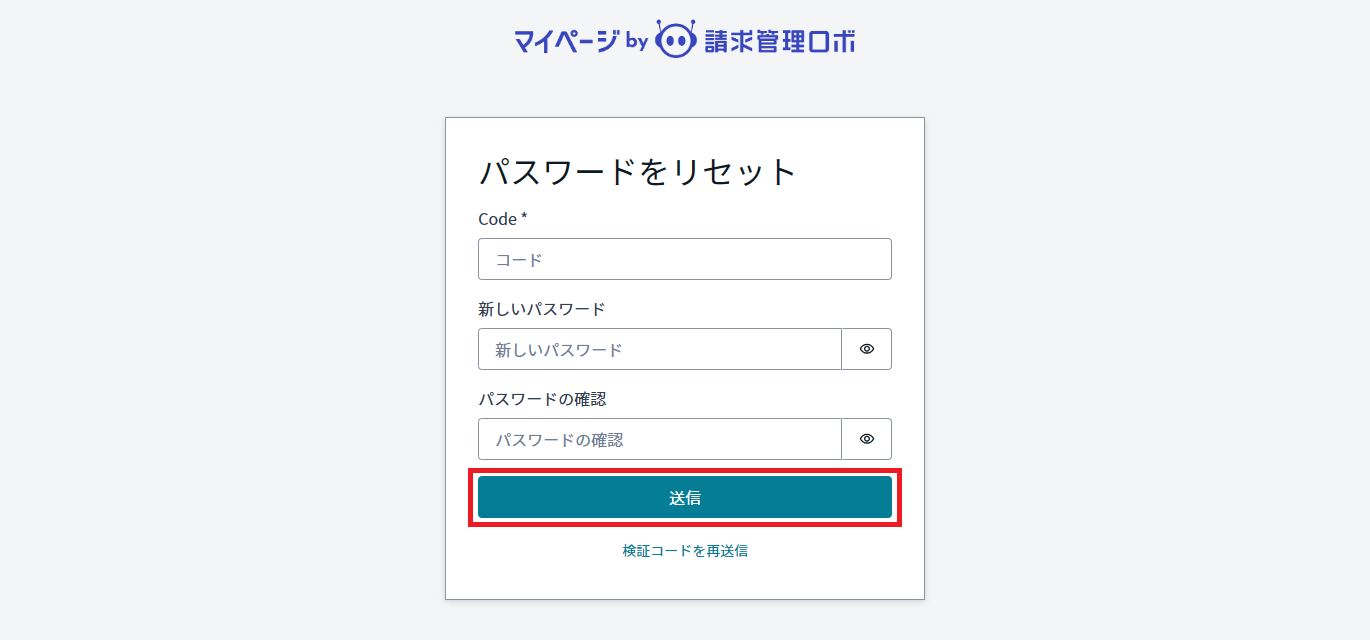1370x640 pixels.
Task: Click the パスワードの確認 label above the field
Action: click(x=542, y=399)
